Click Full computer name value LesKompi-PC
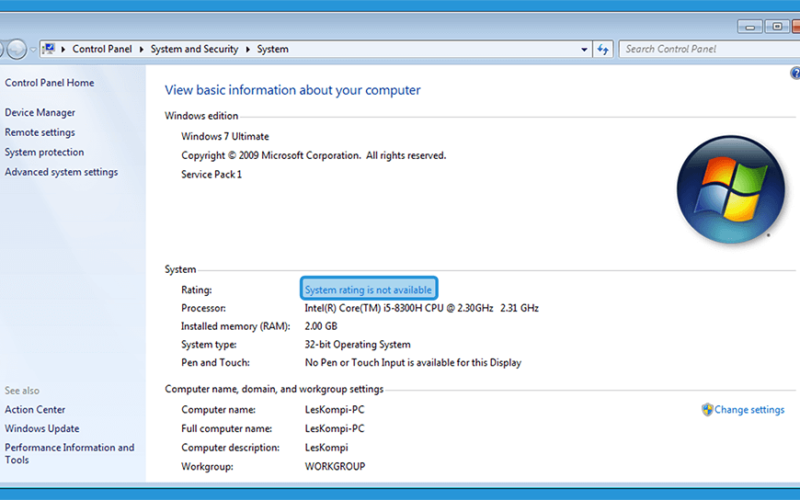 tap(335, 429)
